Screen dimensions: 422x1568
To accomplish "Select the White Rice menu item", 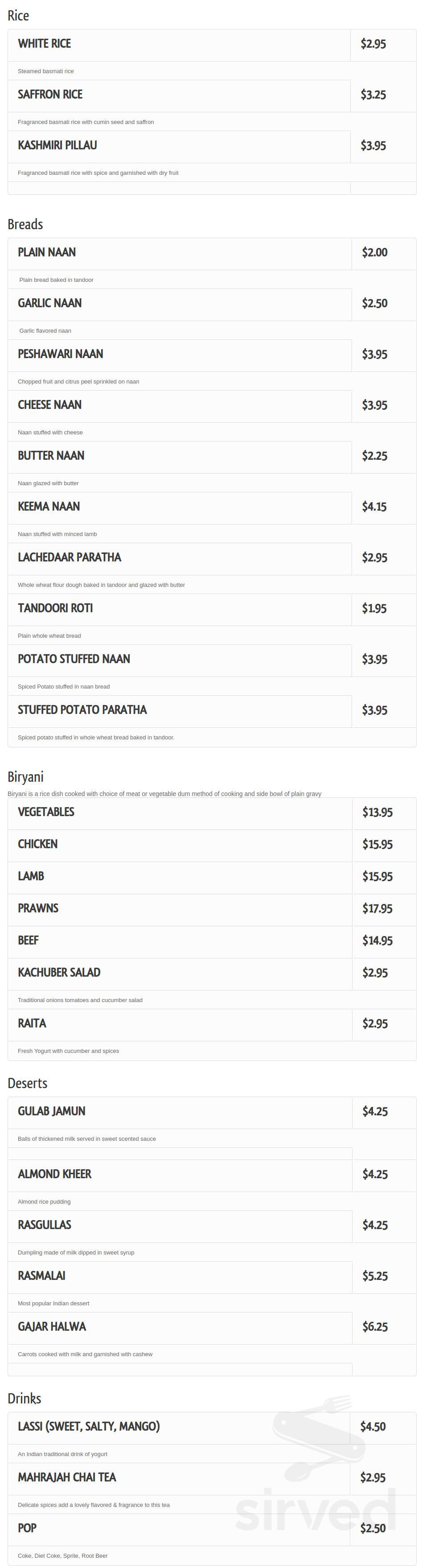I will coord(45,44).
